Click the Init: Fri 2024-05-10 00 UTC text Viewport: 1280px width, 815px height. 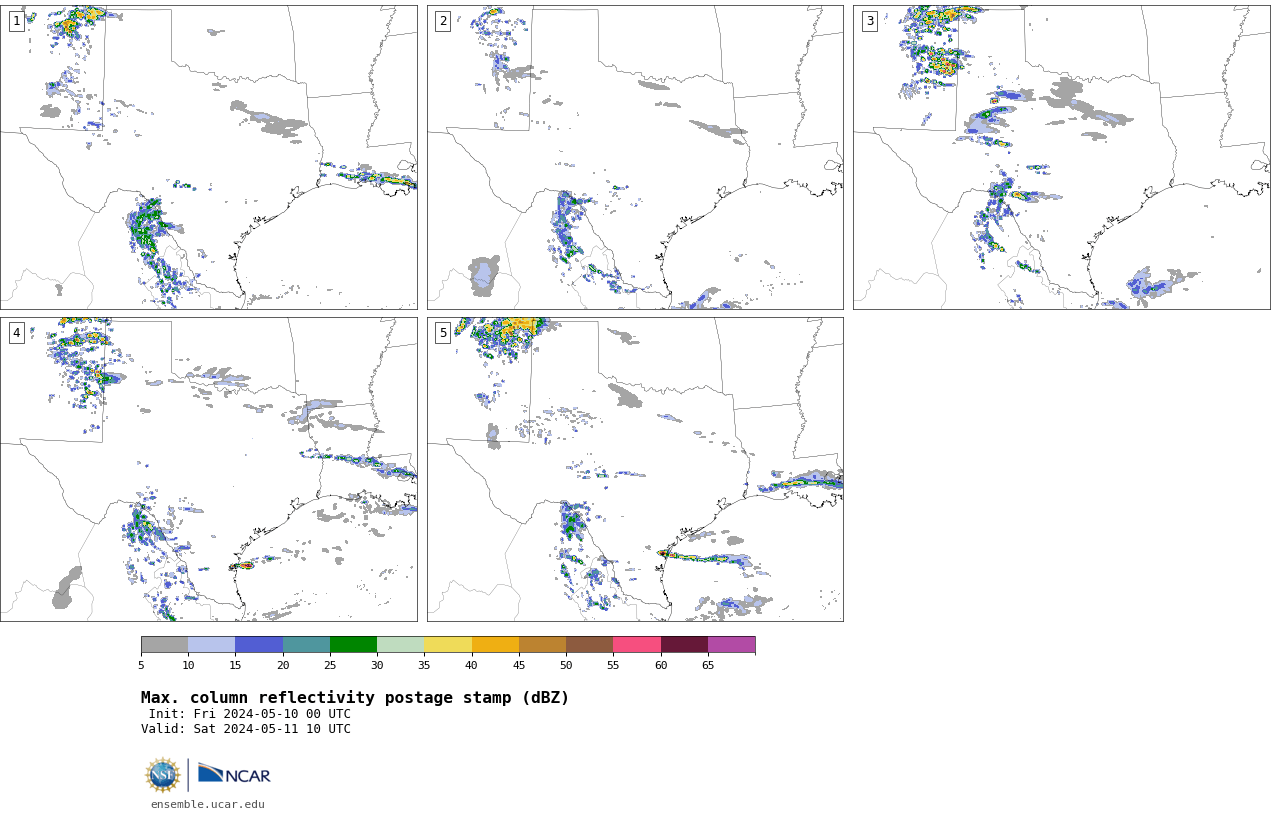[250, 714]
